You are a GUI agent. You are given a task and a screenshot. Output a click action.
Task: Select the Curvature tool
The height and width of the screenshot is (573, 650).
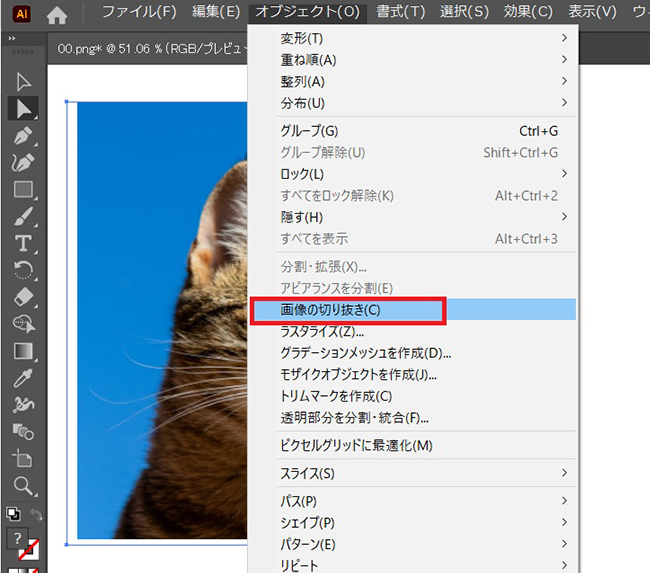coord(23,163)
